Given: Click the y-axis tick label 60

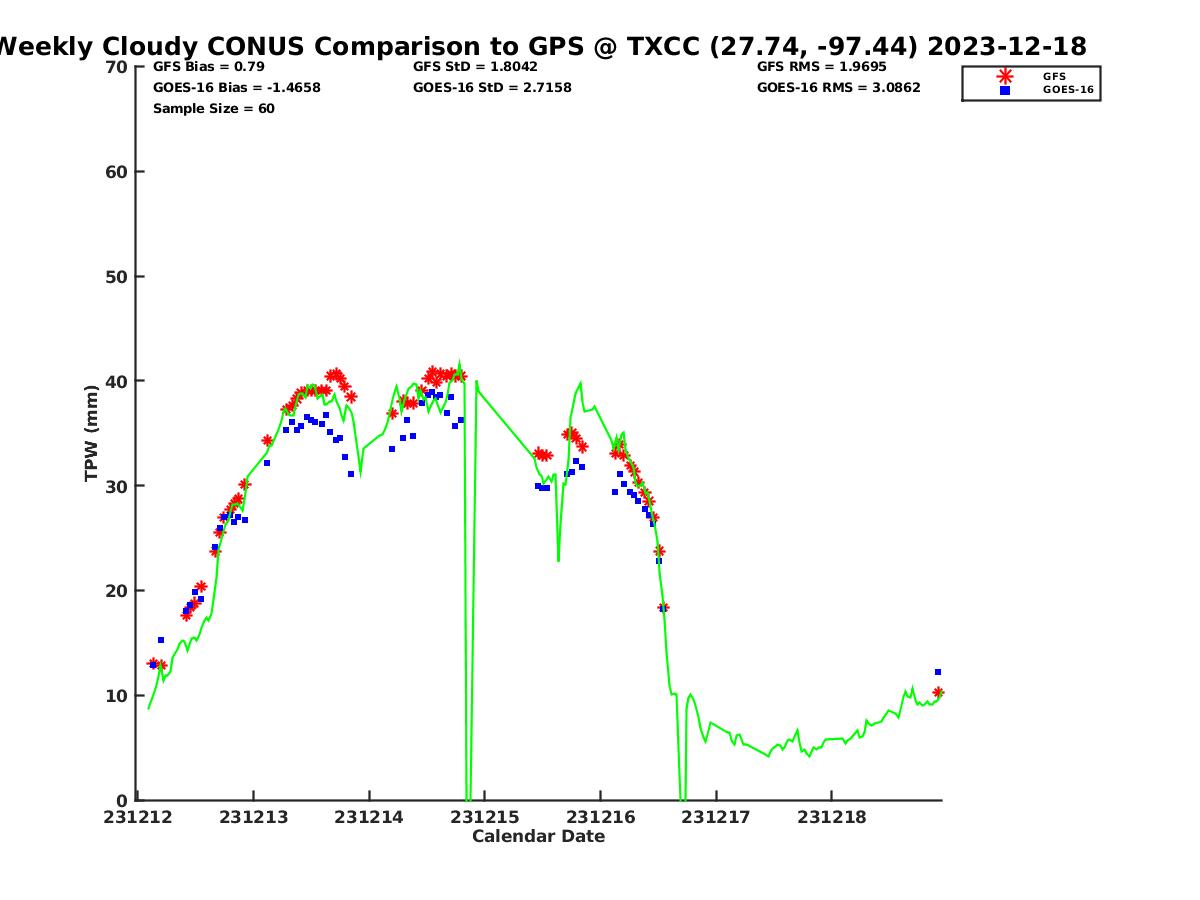Looking at the screenshot, I should (x=117, y=172).
